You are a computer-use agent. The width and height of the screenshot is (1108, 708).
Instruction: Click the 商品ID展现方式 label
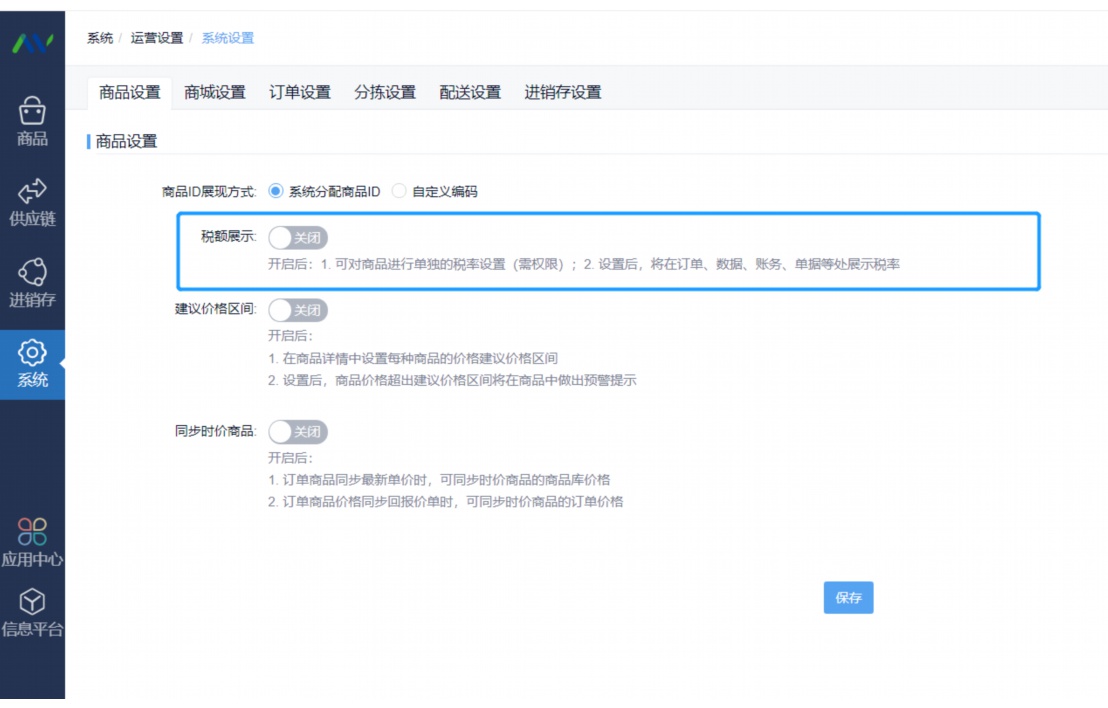[209, 191]
